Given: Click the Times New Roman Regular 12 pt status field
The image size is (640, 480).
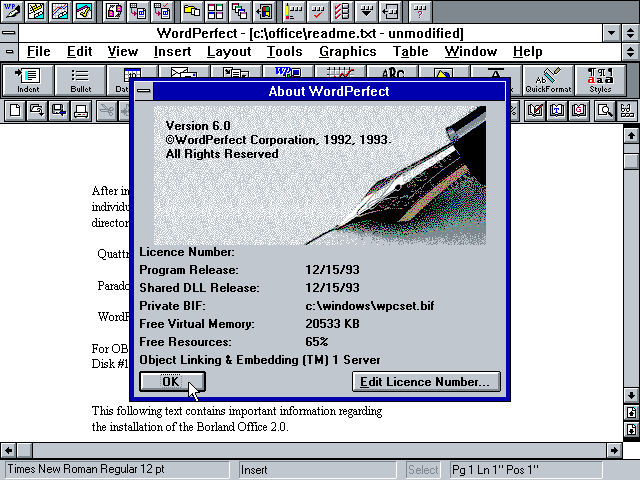Looking at the screenshot, I should coord(118,470).
